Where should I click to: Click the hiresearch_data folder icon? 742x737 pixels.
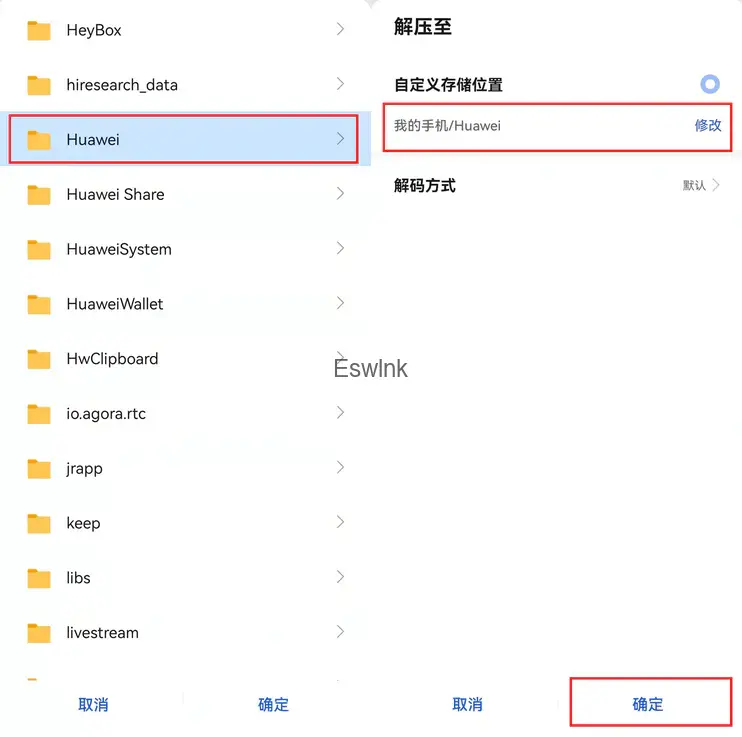[39, 85]
